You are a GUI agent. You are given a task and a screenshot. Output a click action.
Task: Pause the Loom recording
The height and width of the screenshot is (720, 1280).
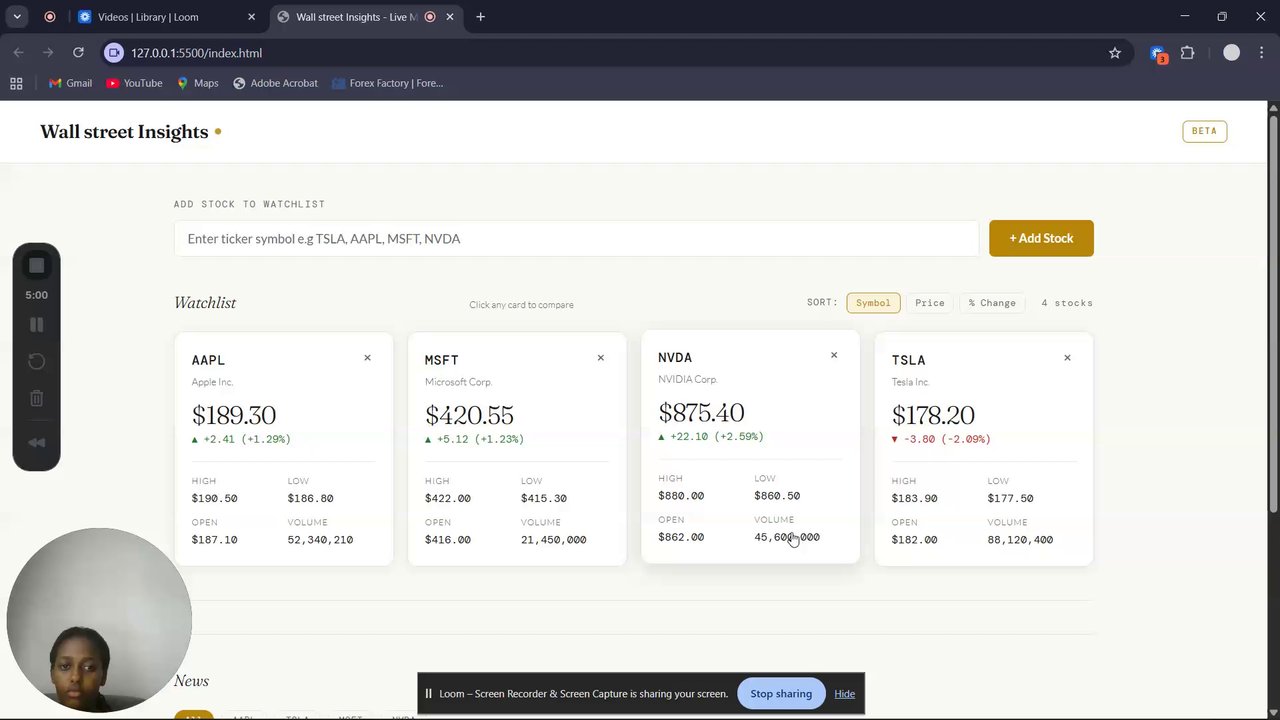pos(36,325)
